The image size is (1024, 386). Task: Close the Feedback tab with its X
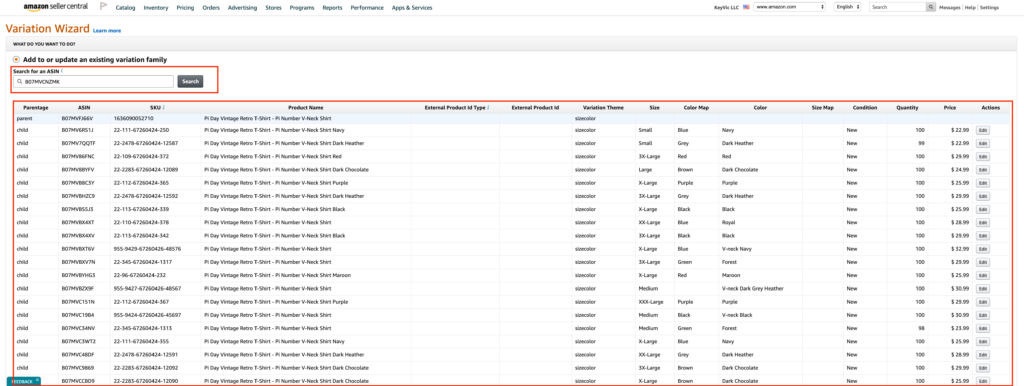coord(37,380)
